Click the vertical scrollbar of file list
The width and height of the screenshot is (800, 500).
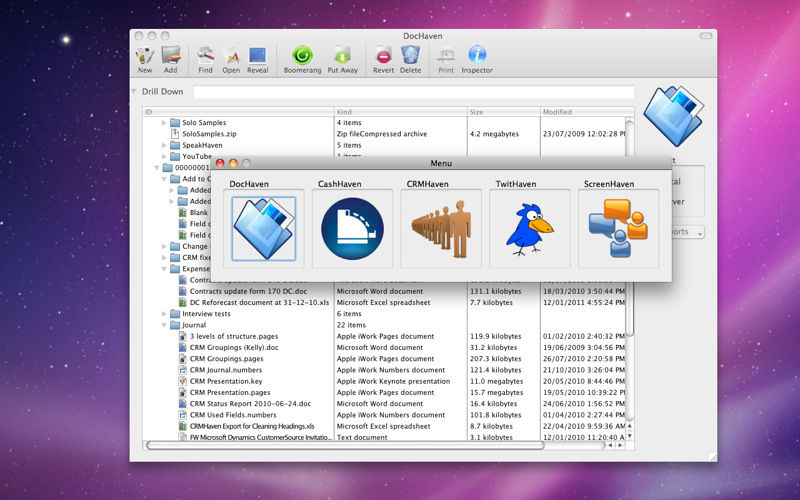click(x=630, y=228)
